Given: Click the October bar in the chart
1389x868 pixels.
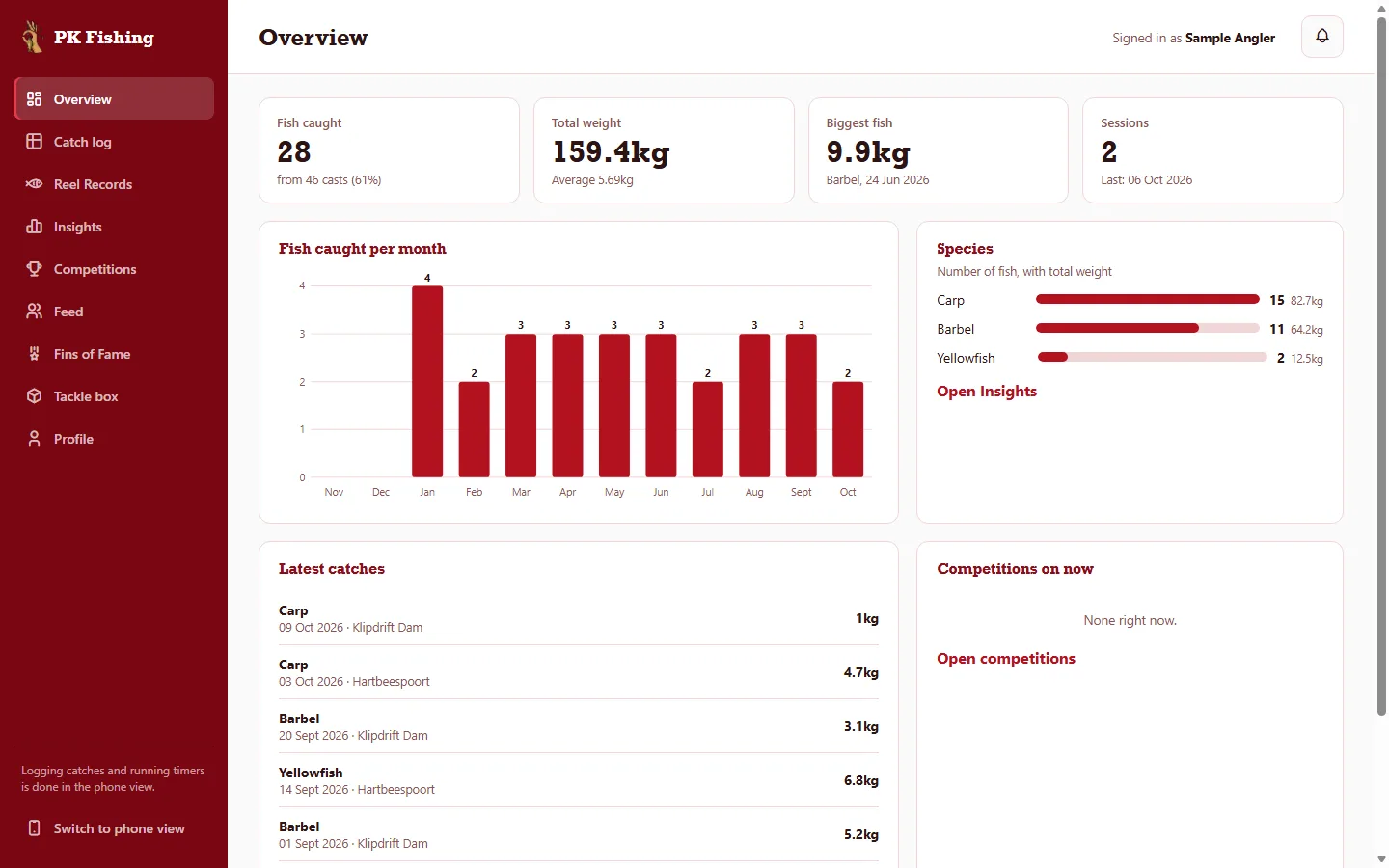Looking at the screenshot, I should coord(848,429).
